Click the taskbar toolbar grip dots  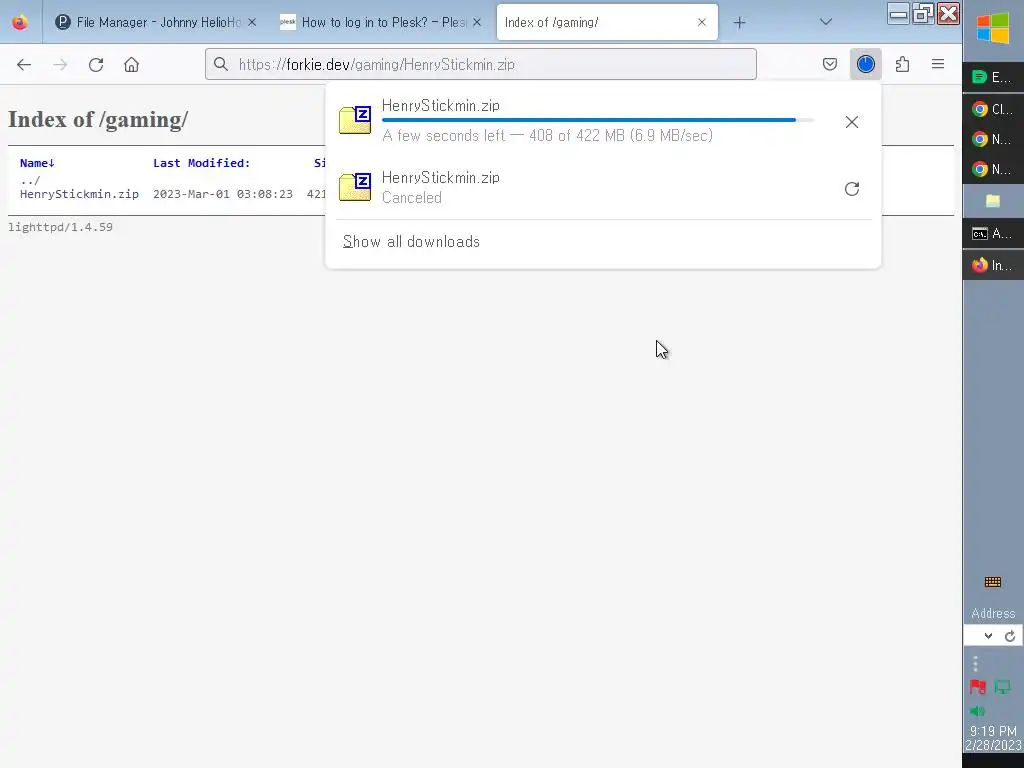coord(975,664)
